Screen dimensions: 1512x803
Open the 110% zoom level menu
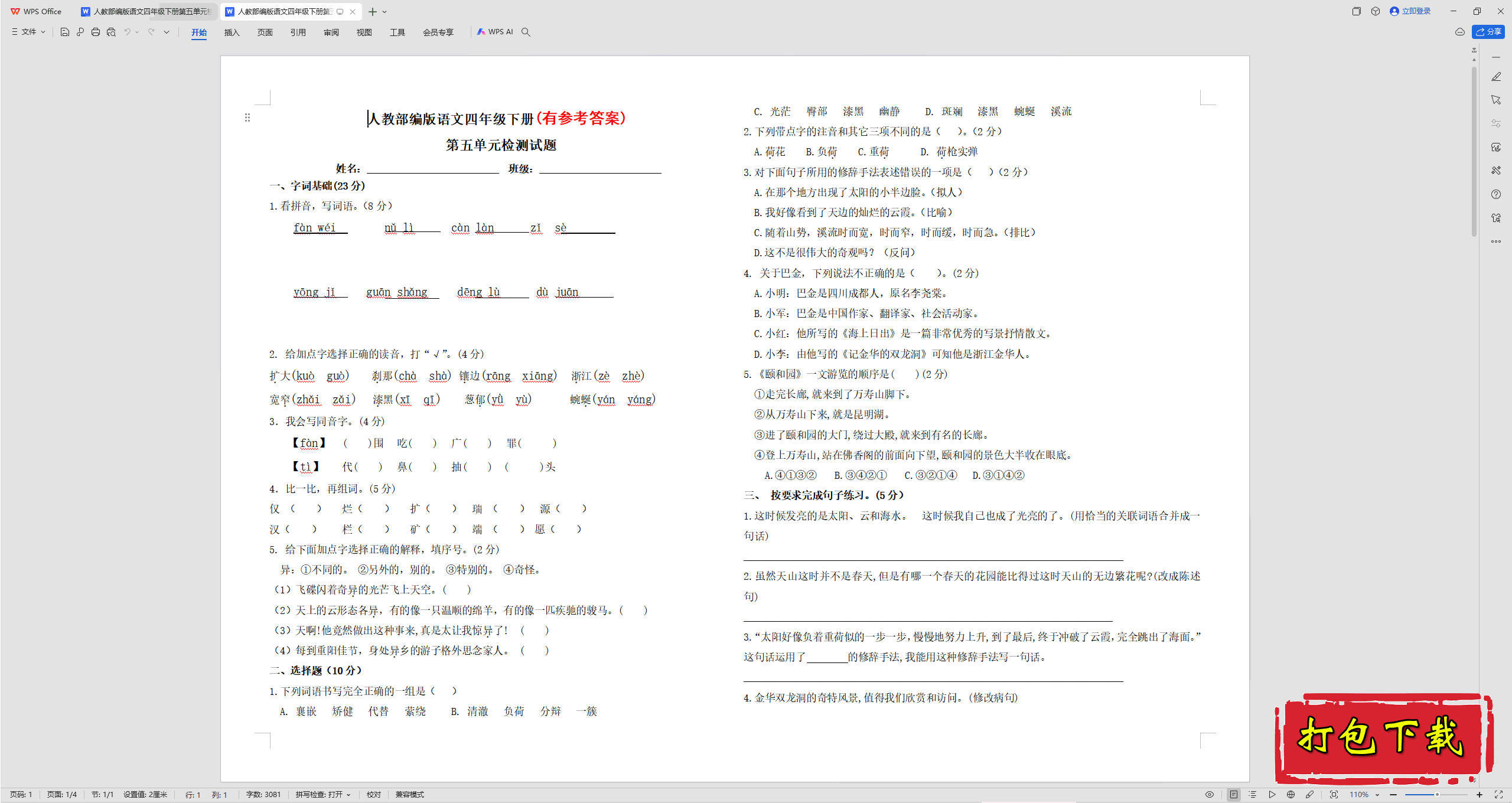(1359, 795)
